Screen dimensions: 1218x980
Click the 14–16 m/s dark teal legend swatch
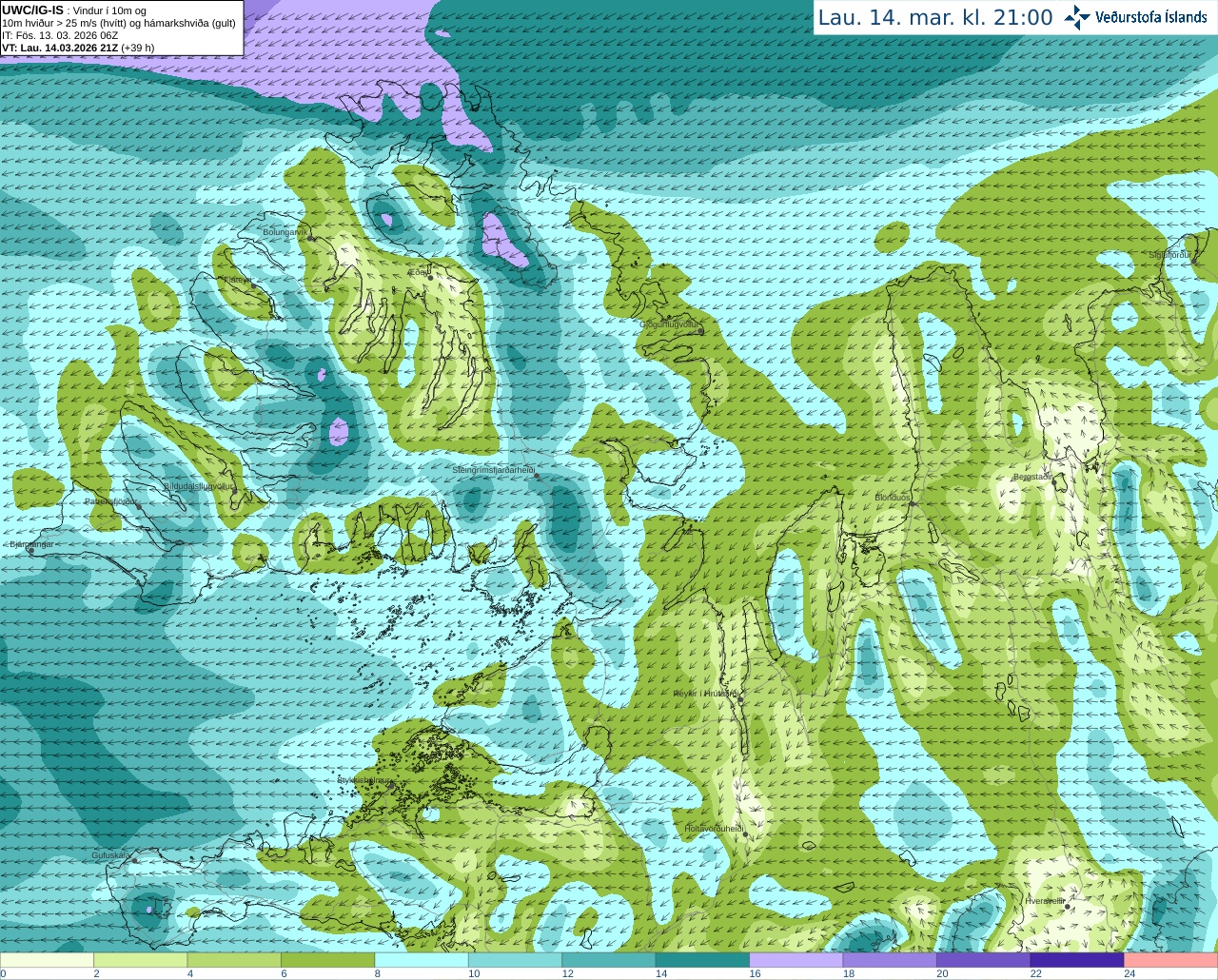(x=702, y=960)
